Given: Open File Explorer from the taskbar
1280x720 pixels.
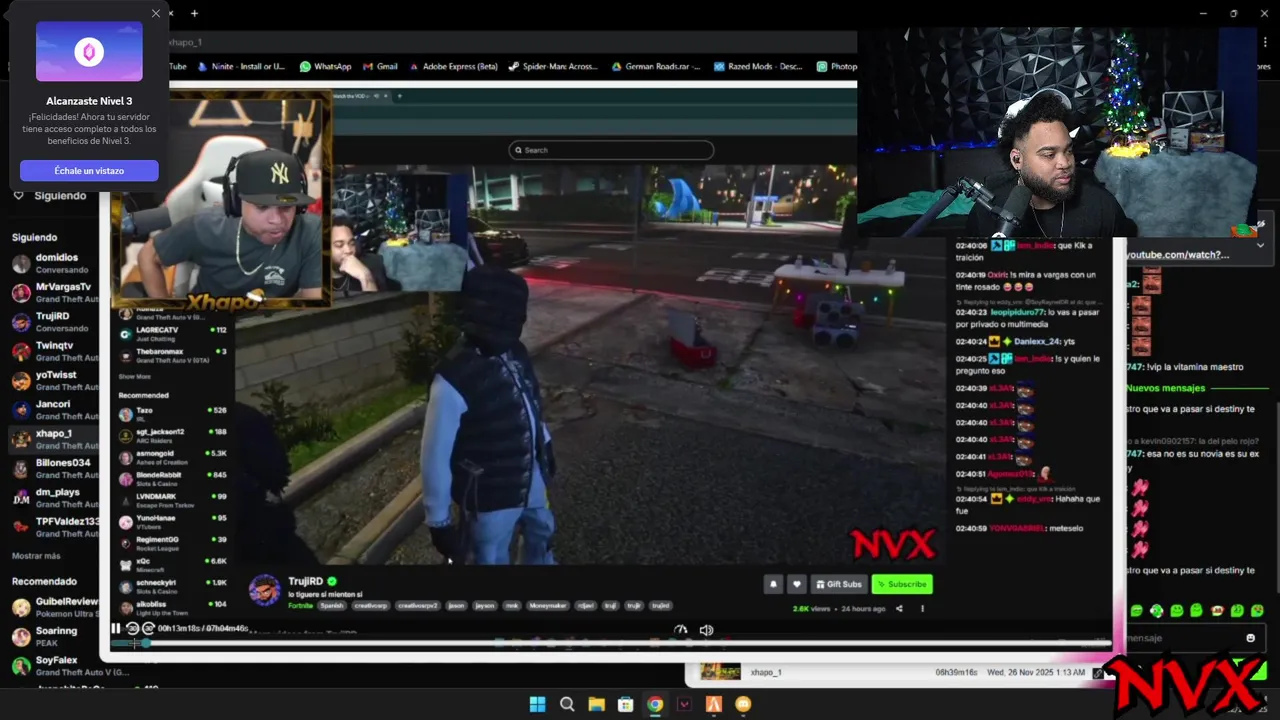Looking at the screenshot, I should (x=596, y=704).
